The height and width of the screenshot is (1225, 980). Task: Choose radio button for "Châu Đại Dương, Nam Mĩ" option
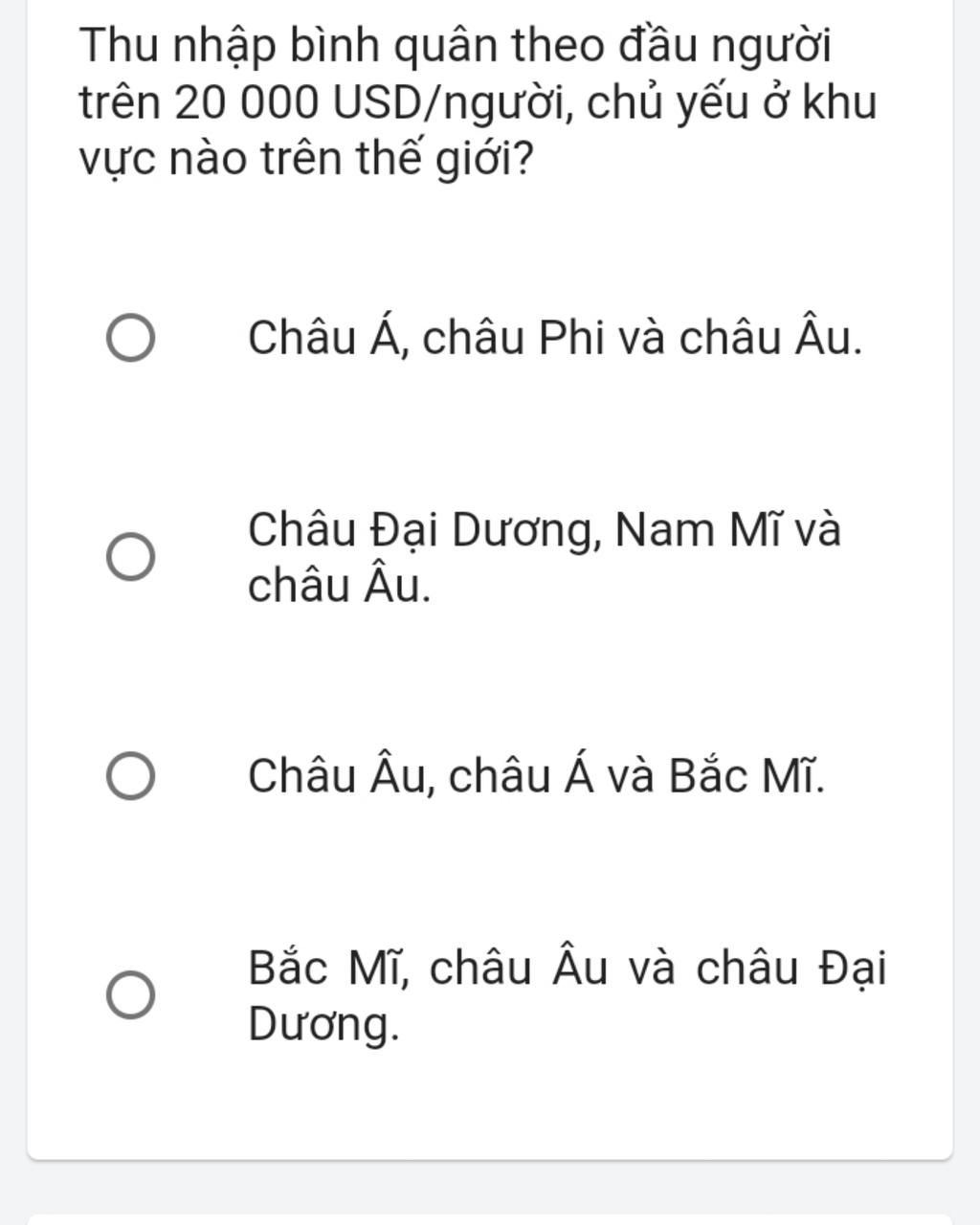coord(130,557)
